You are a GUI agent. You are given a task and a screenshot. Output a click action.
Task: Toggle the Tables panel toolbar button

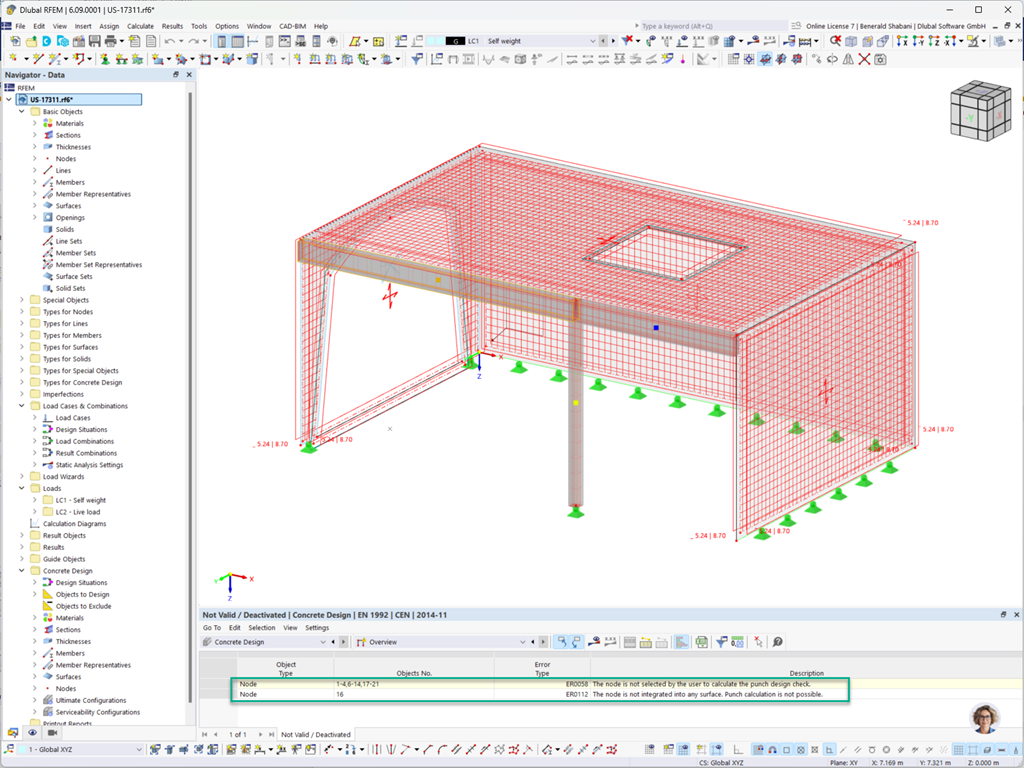tap(238, 41)
